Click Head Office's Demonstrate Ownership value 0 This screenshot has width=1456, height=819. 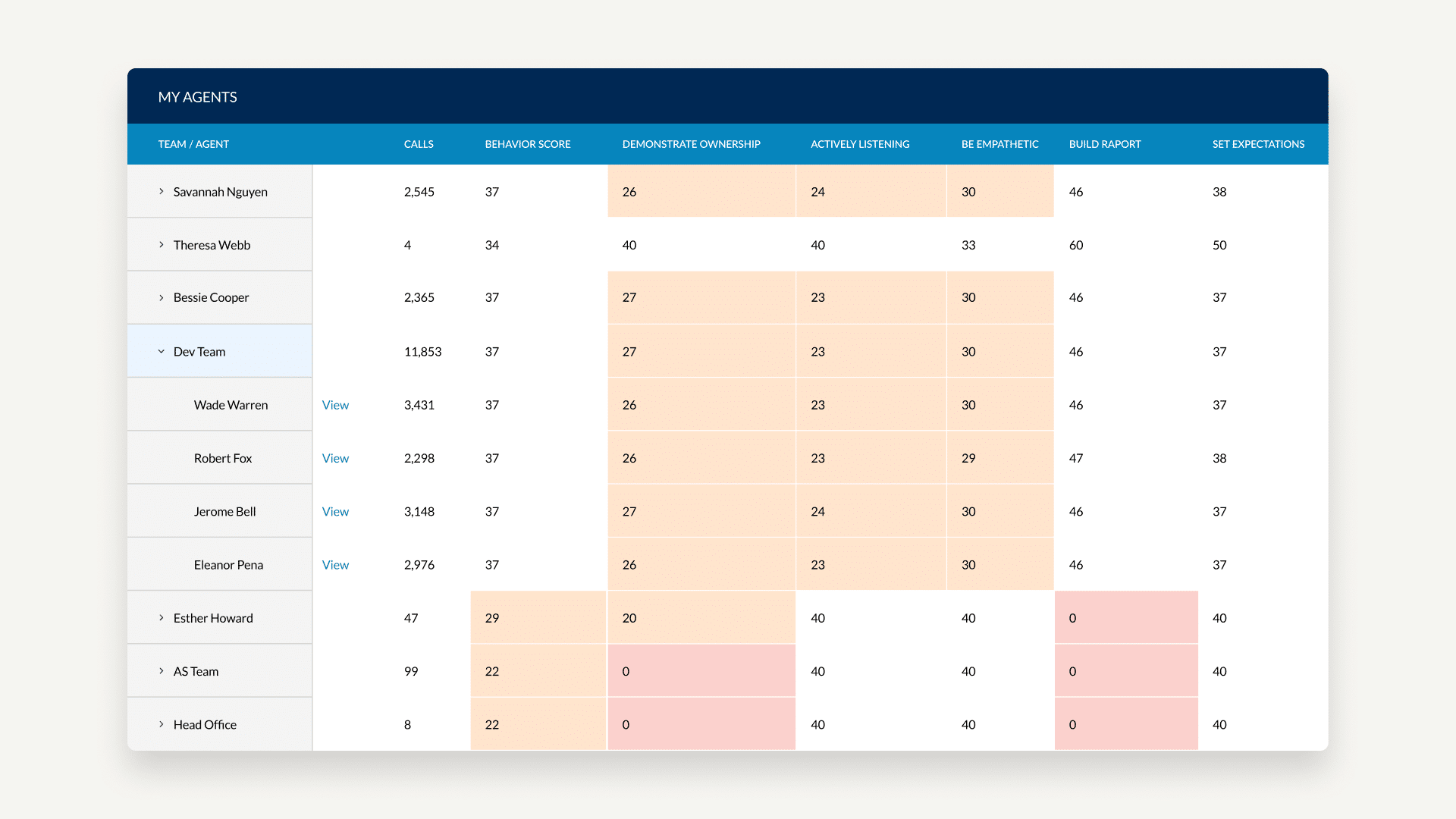point(626,724)
